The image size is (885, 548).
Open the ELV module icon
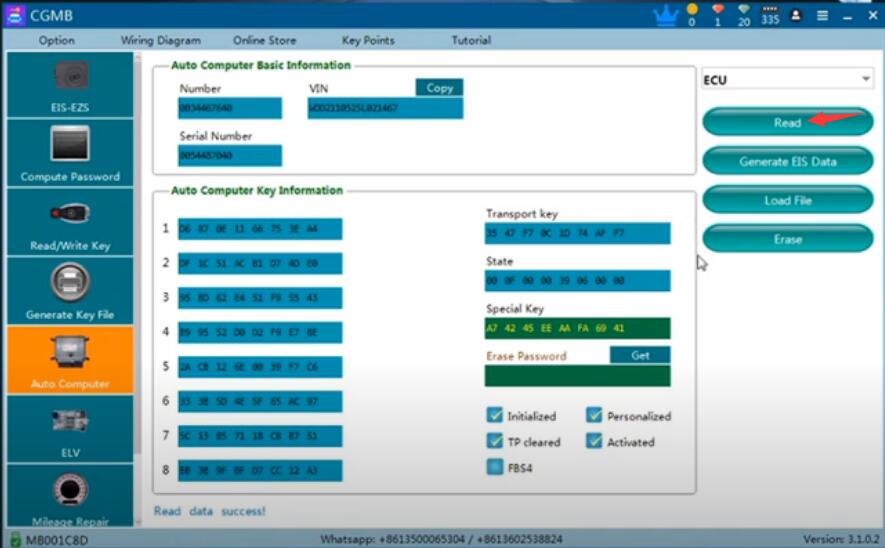[69, 429]
